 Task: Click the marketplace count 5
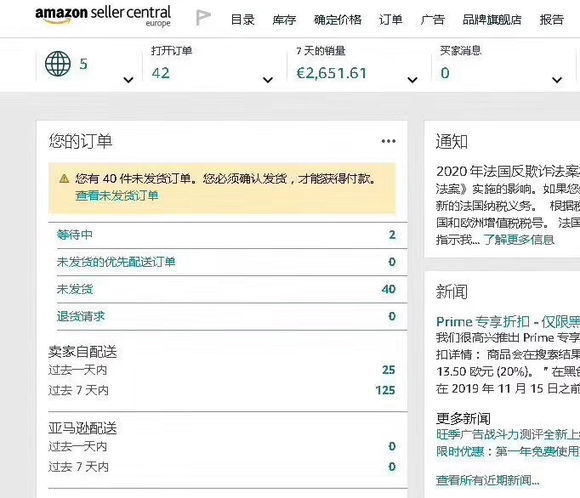(x=84, y=64)
